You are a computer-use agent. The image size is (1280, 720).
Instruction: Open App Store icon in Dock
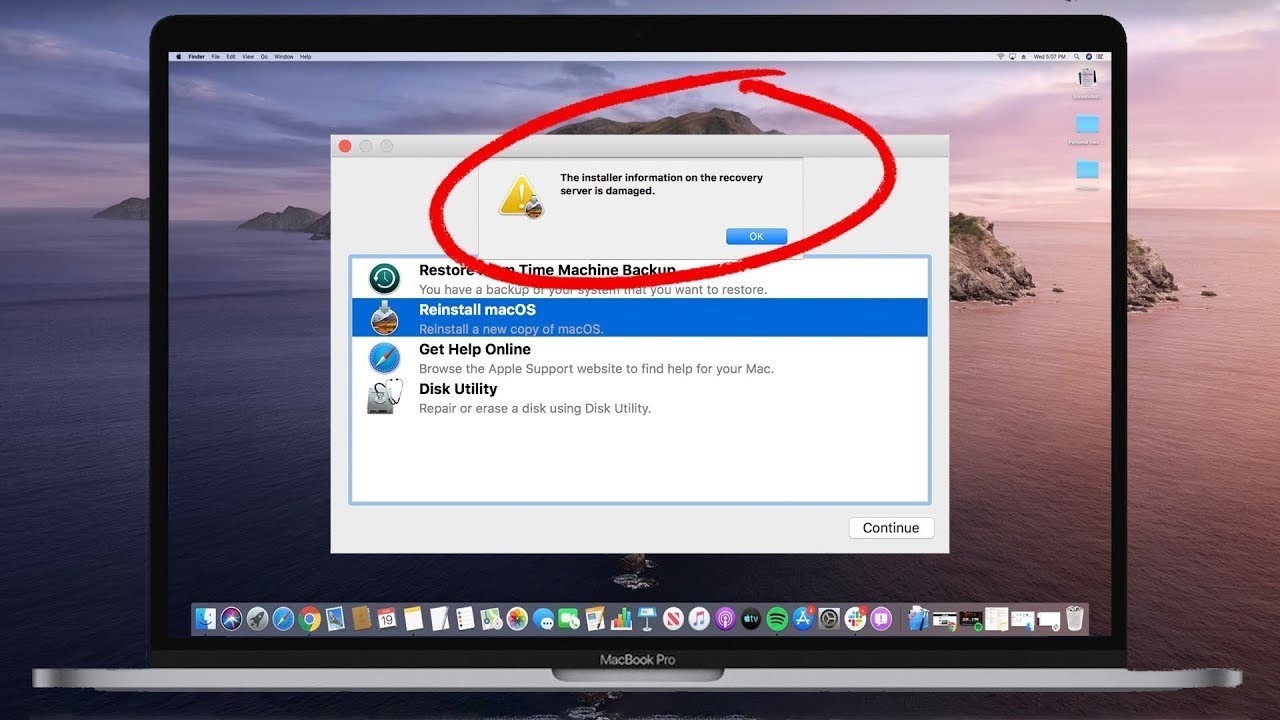click(803, 619)
